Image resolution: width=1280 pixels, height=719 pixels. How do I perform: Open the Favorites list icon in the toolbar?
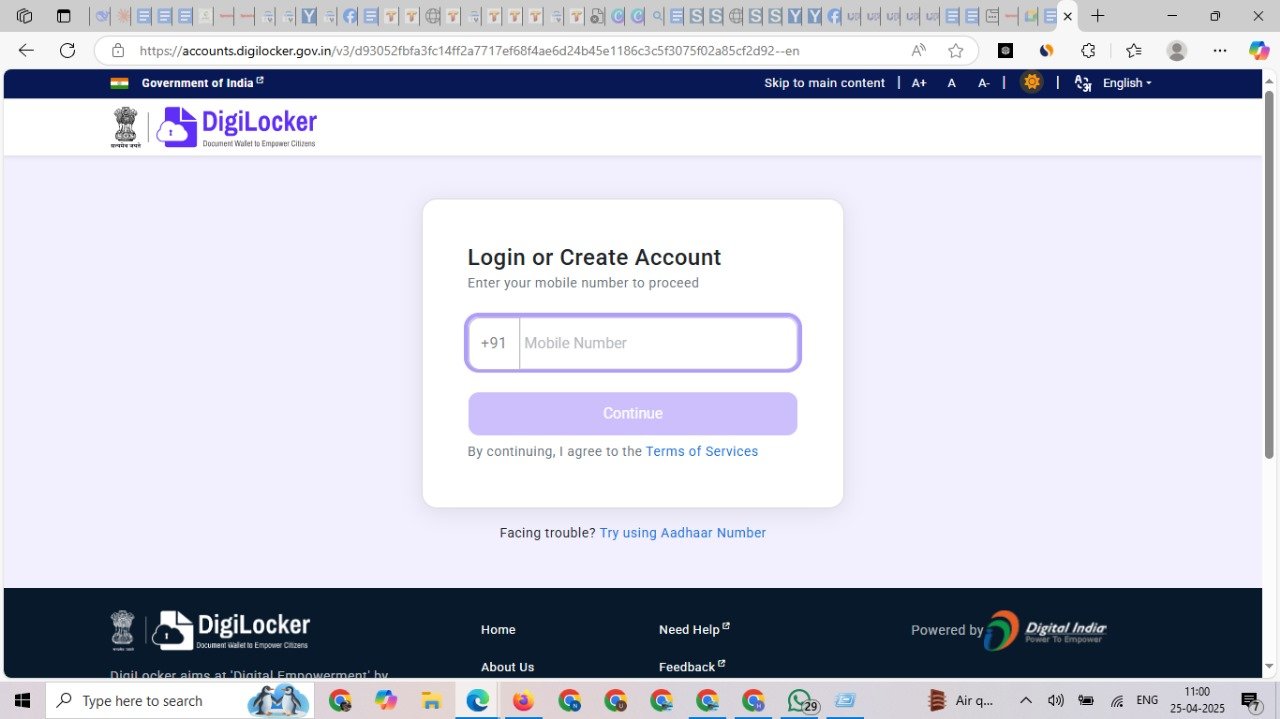[x=1133, y=51]
